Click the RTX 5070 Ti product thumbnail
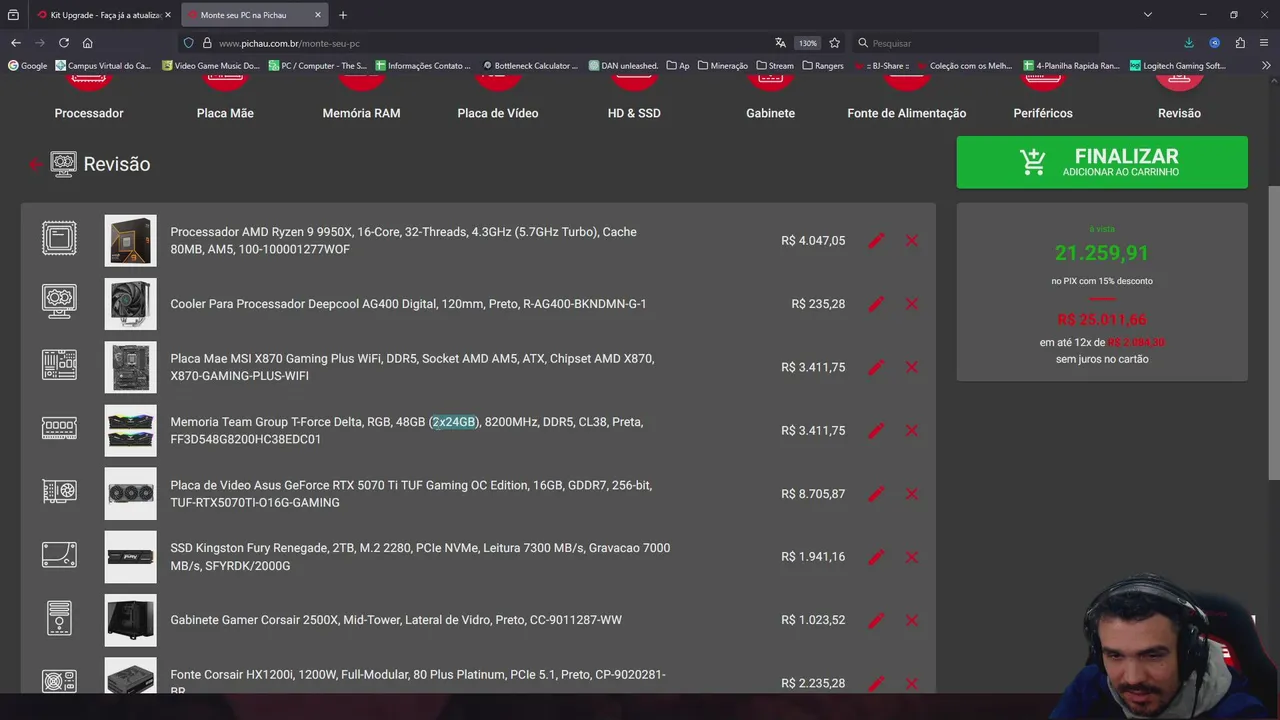Screen dimensions: 1280x720 [x=130, y=494]
